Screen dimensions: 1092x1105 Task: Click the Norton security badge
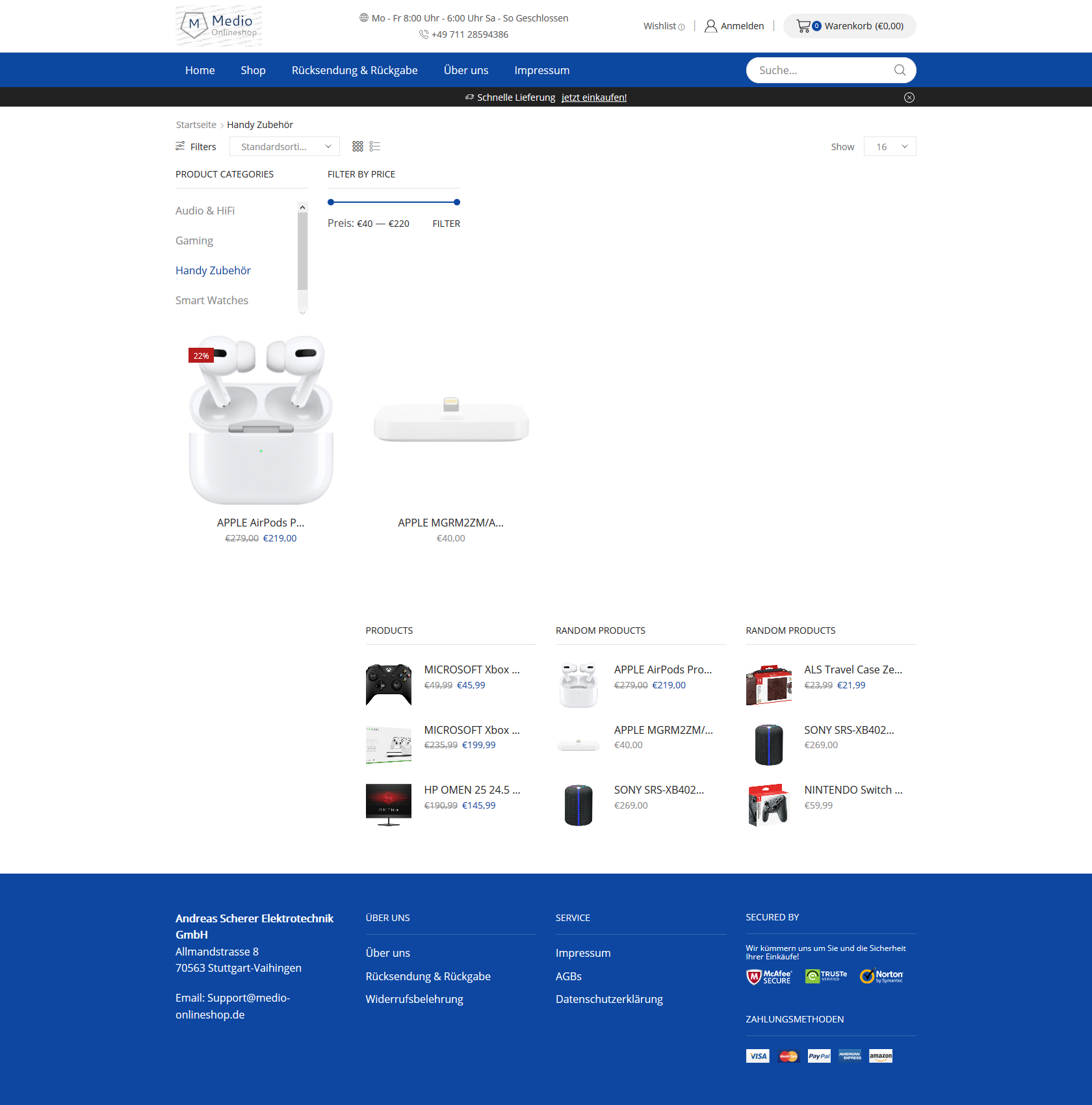click(x=881, y=976)
